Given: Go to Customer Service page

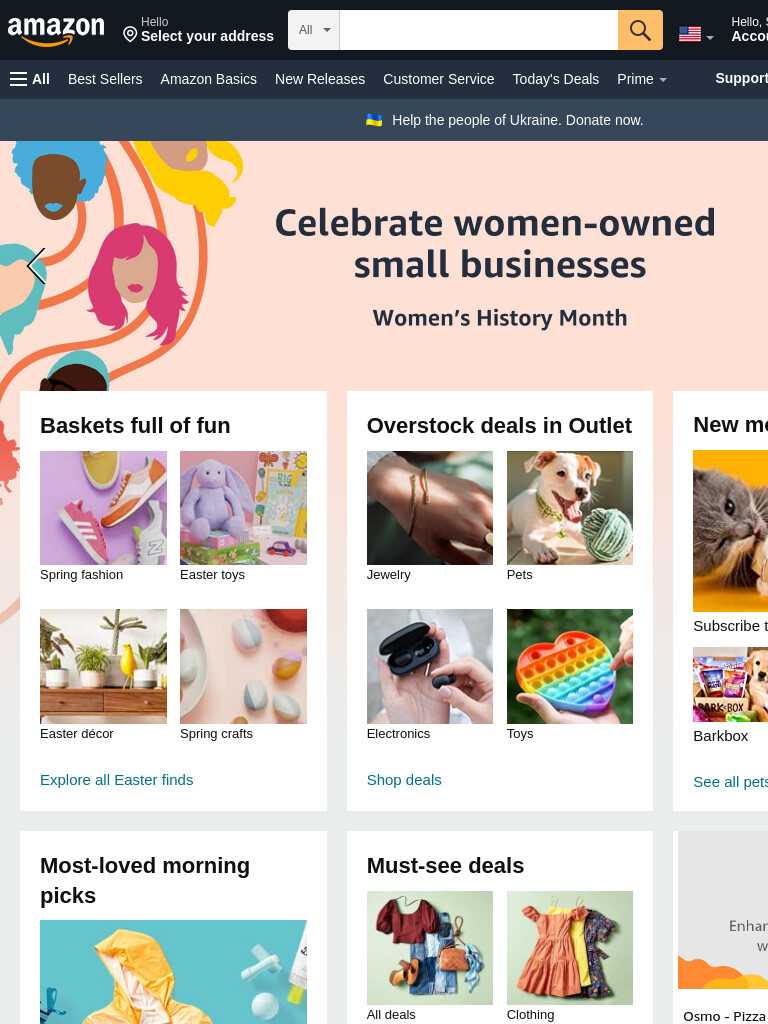Looking at the screenshot, I should (439, 79).
